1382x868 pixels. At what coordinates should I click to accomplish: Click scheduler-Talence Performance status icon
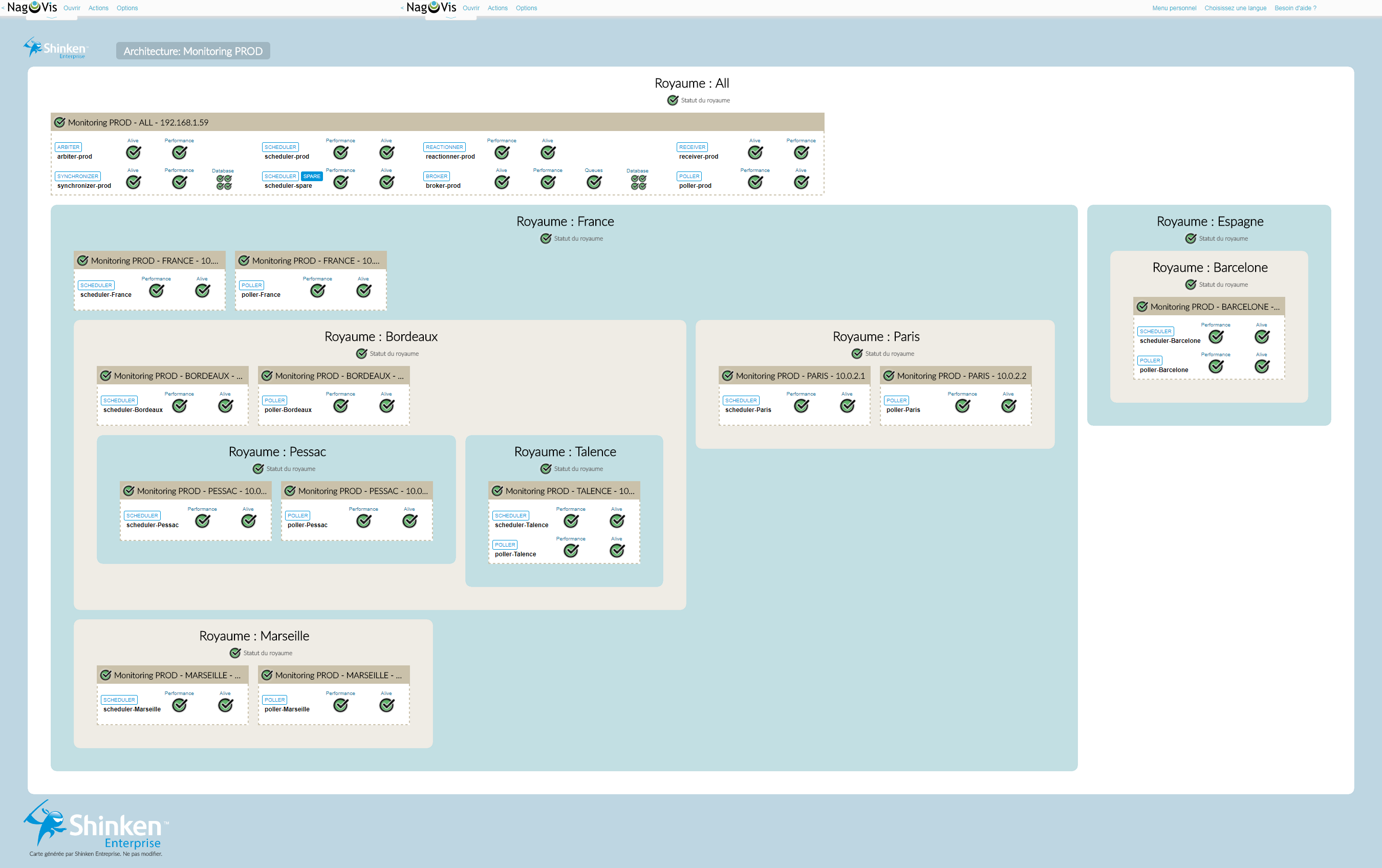coord(571,521)
